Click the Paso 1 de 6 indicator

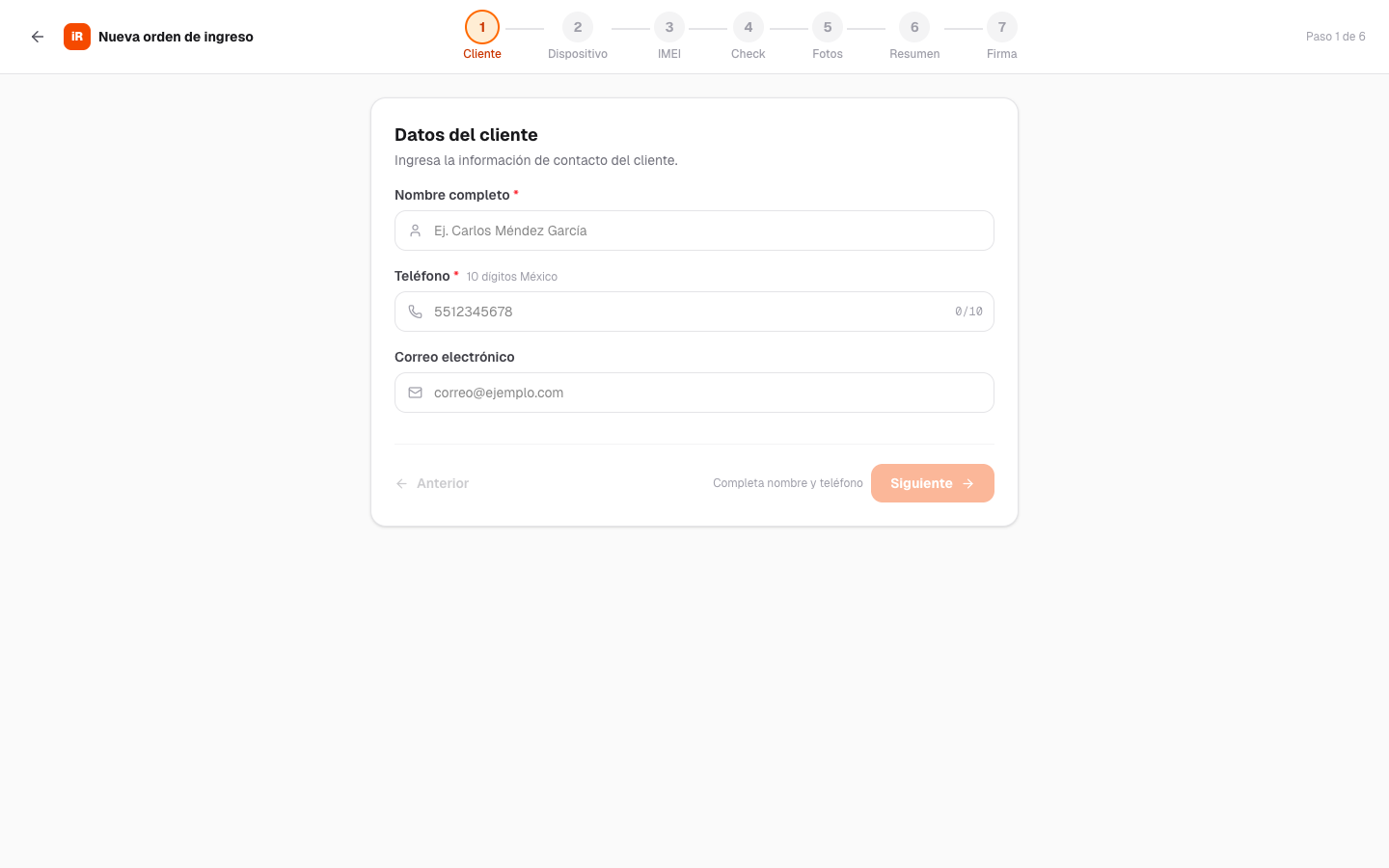[1335, 37]
